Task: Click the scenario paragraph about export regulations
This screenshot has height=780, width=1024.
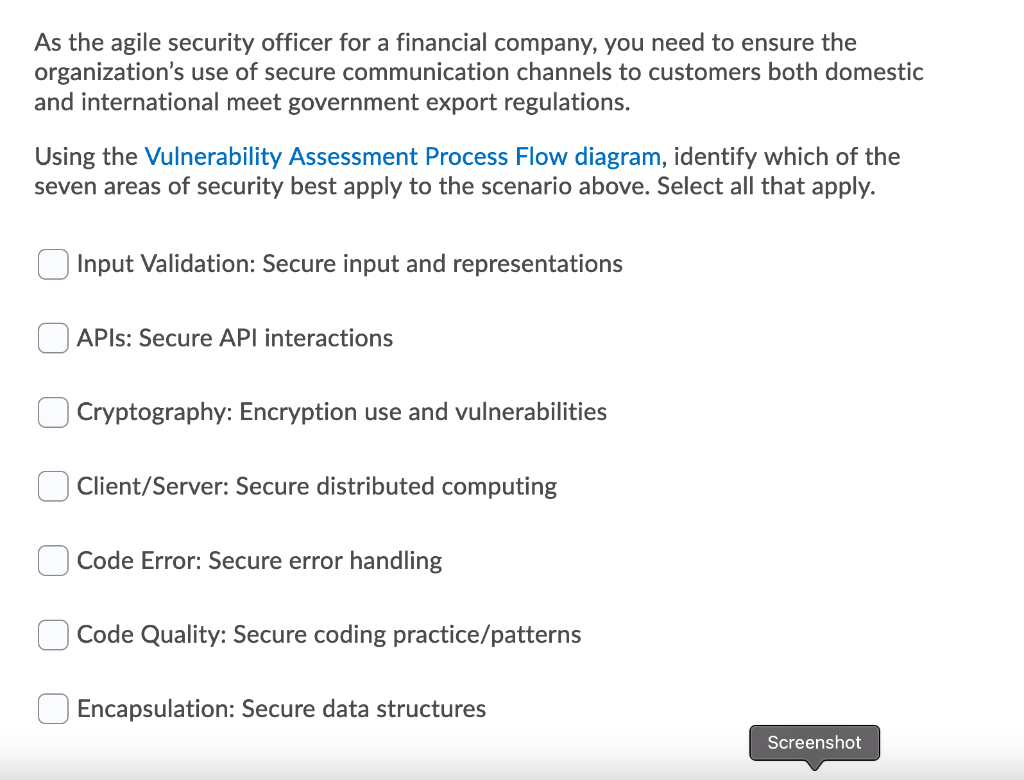Action: click(x=478, y=72)
